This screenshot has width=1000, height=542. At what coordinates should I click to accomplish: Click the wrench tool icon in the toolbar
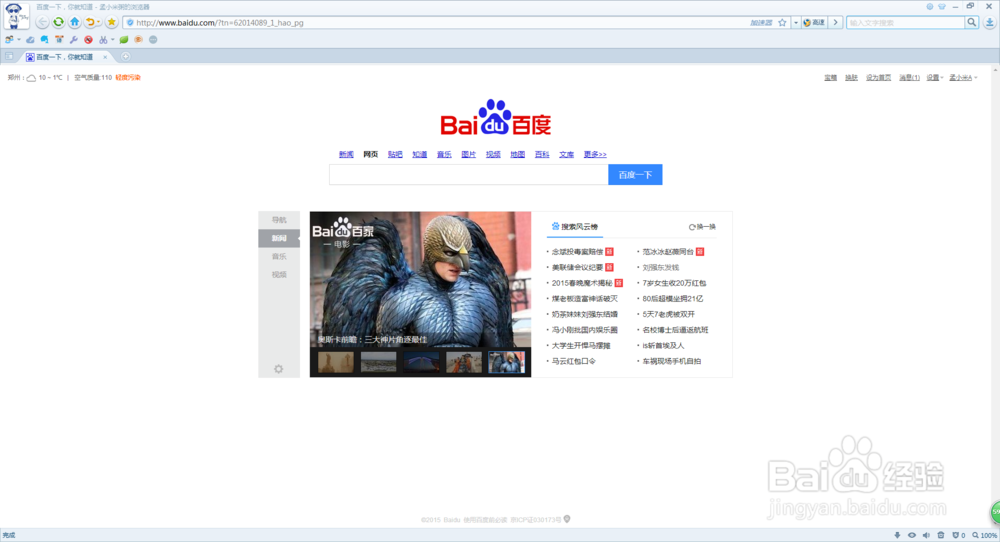(x=74, y=40)
